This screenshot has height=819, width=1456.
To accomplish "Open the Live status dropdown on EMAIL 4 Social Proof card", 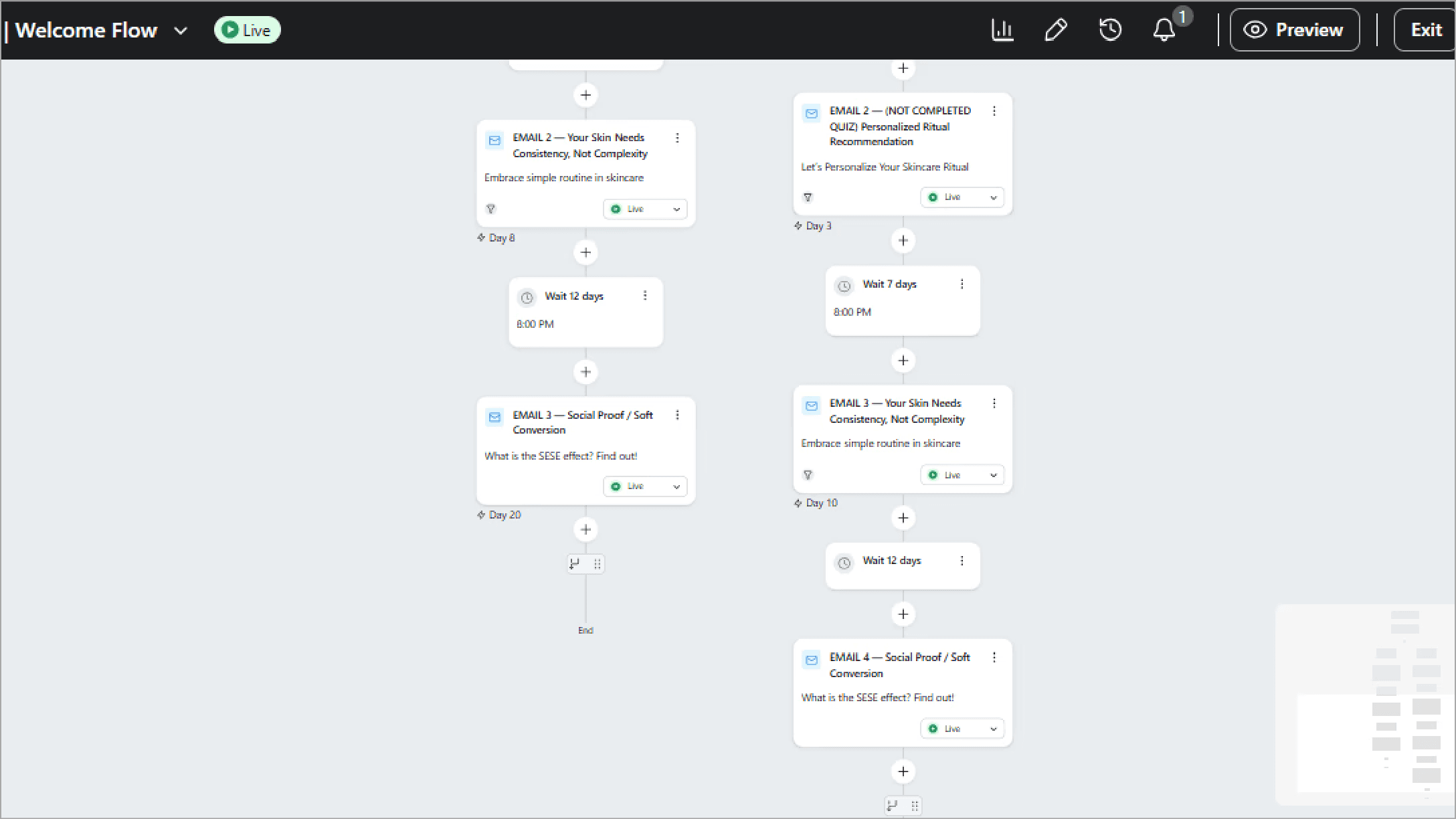I will click(x=962, y=729).
